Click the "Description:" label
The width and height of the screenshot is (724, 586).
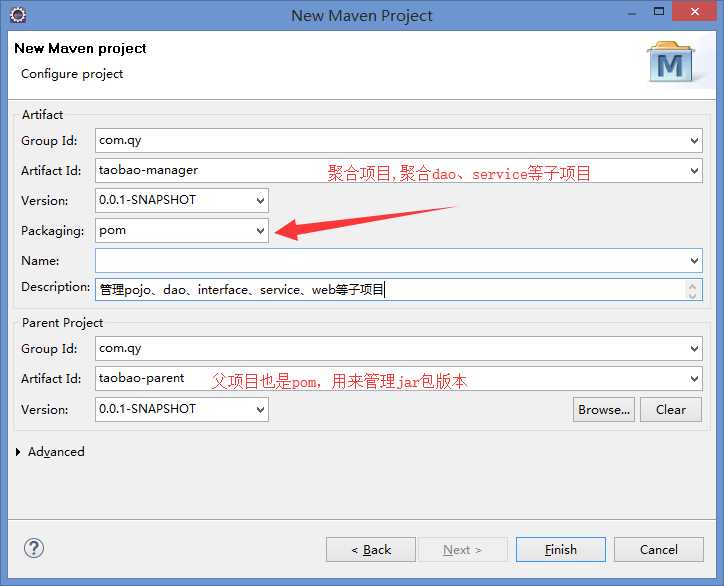(55, 287)
